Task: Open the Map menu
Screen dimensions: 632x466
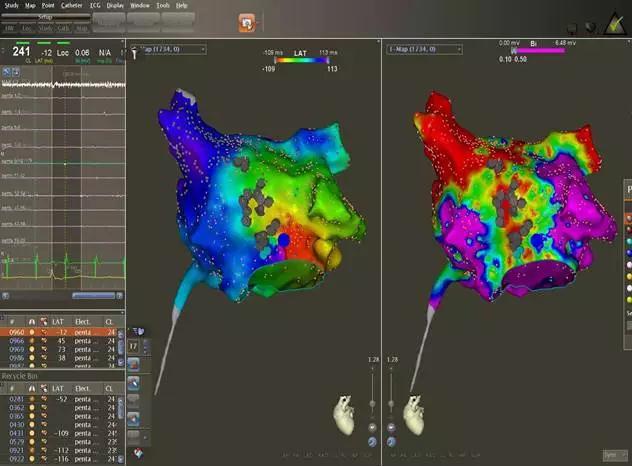Action: coord(30,5)
